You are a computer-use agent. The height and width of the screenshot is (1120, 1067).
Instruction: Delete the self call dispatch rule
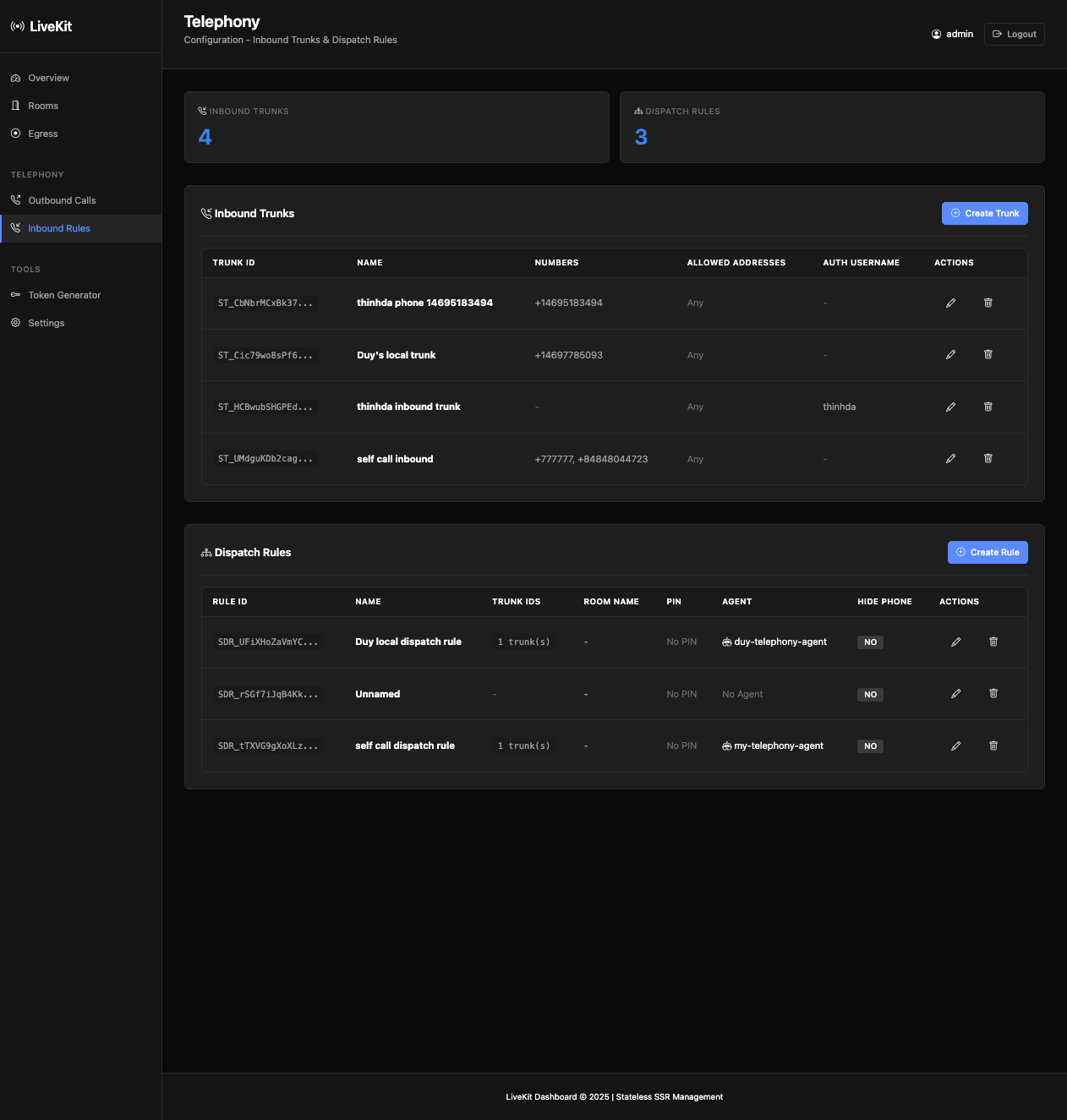pos(993,746)
